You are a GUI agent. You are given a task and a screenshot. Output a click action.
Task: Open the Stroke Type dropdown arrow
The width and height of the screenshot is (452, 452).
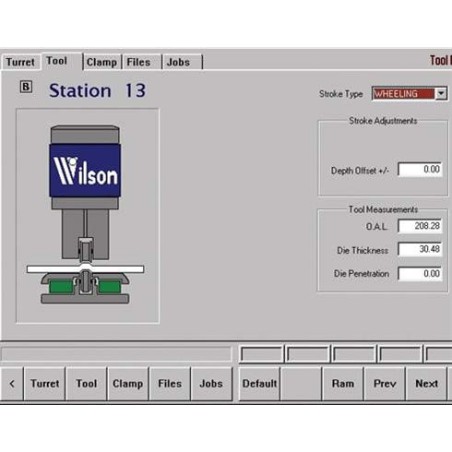441,94
